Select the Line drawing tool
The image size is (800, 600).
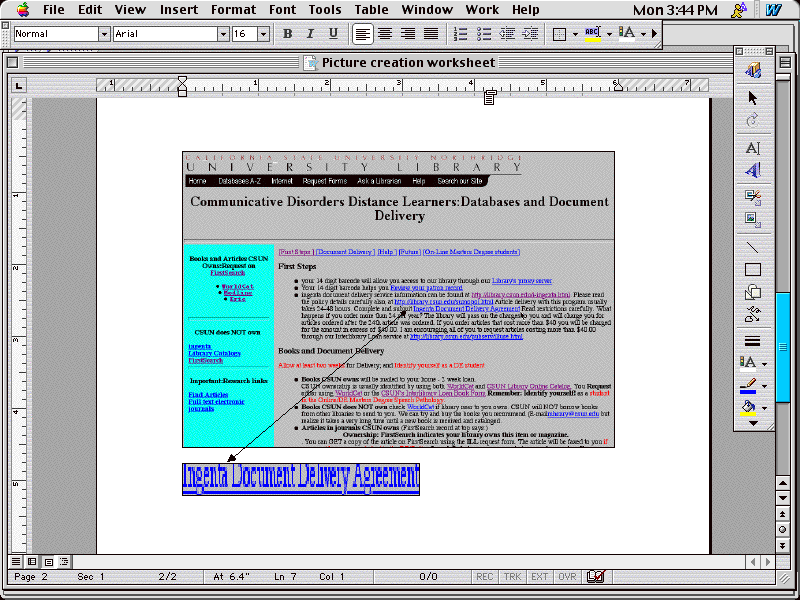[753, 247]
